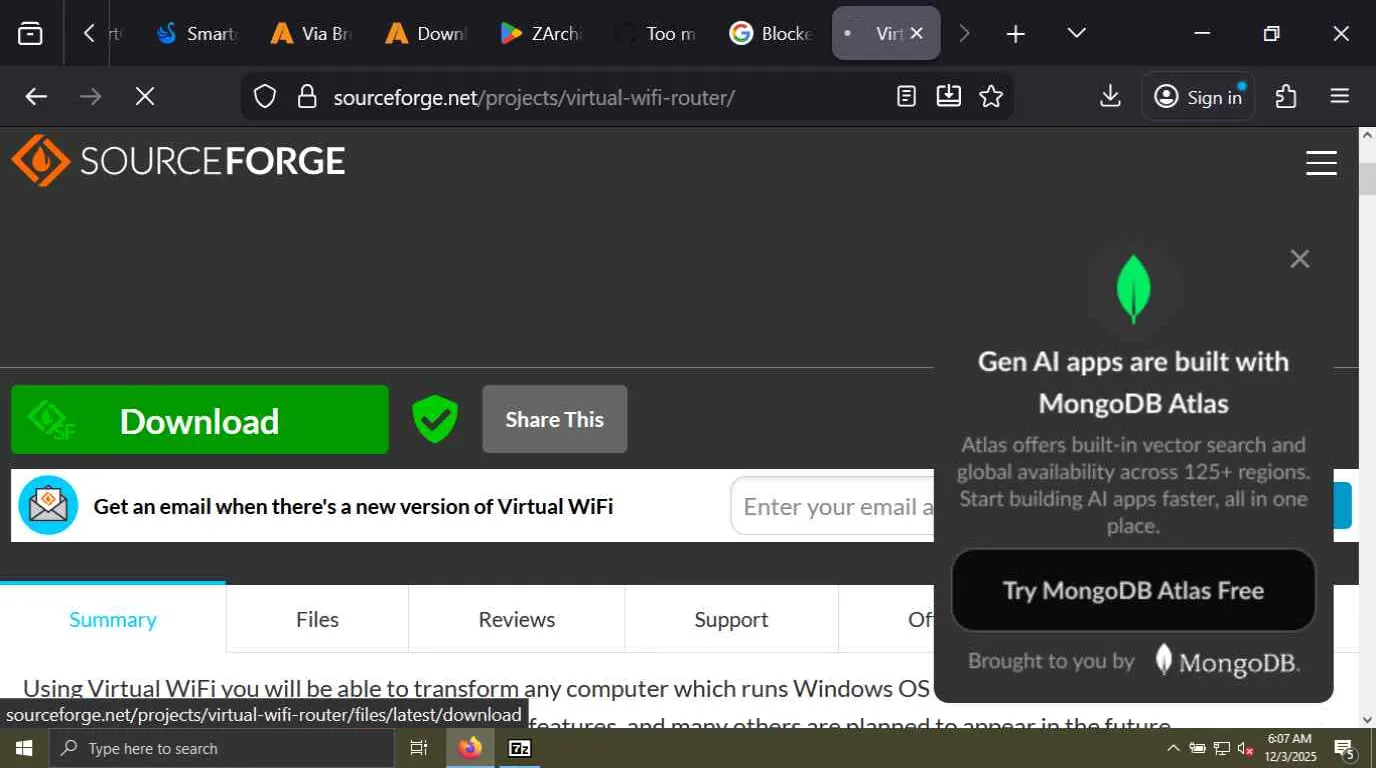The image size is (1376, 768).
Task: Switch to the Via Br tab
Action: click(312, 34)
